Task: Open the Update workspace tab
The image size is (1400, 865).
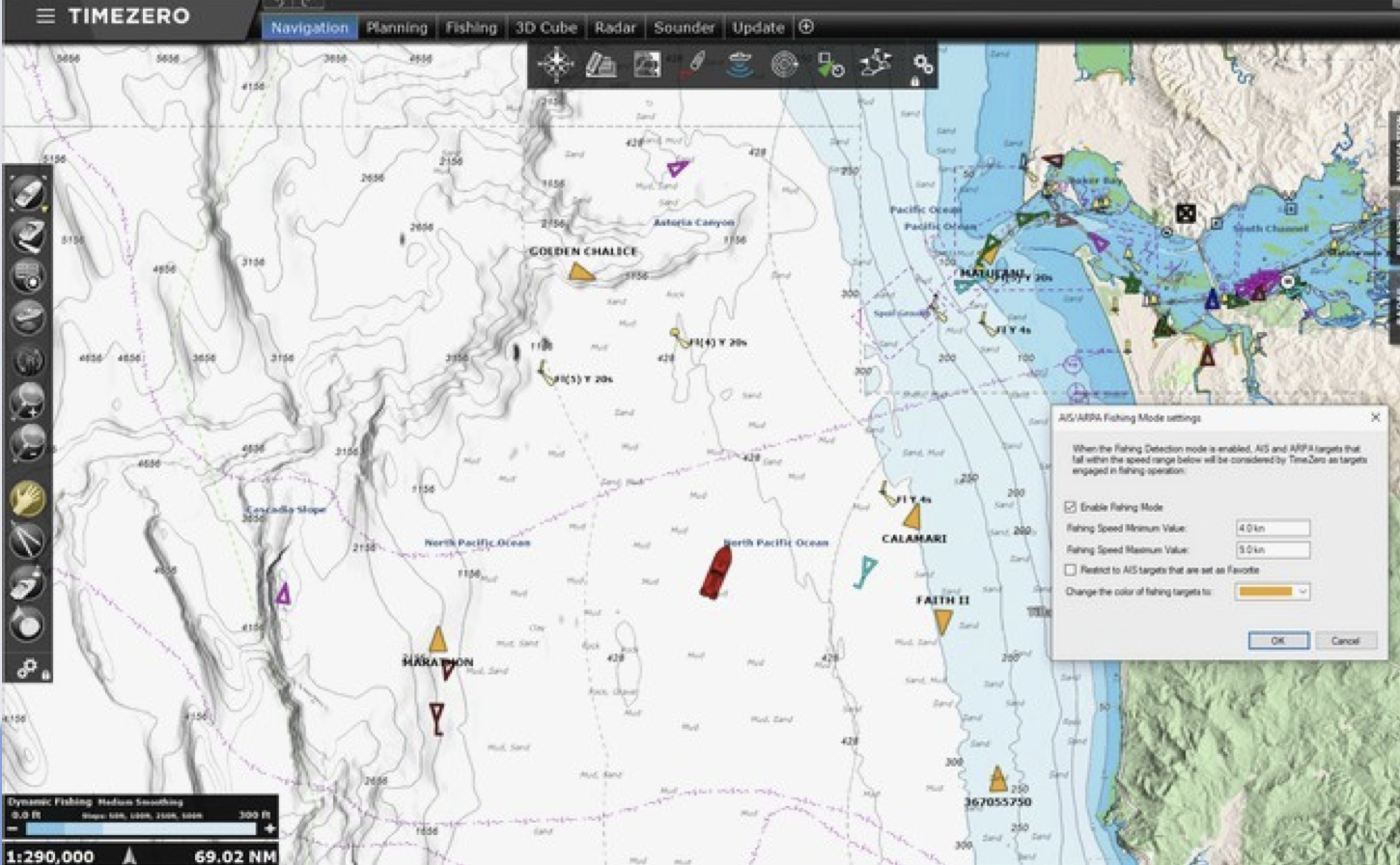Action: pos(758,28)
